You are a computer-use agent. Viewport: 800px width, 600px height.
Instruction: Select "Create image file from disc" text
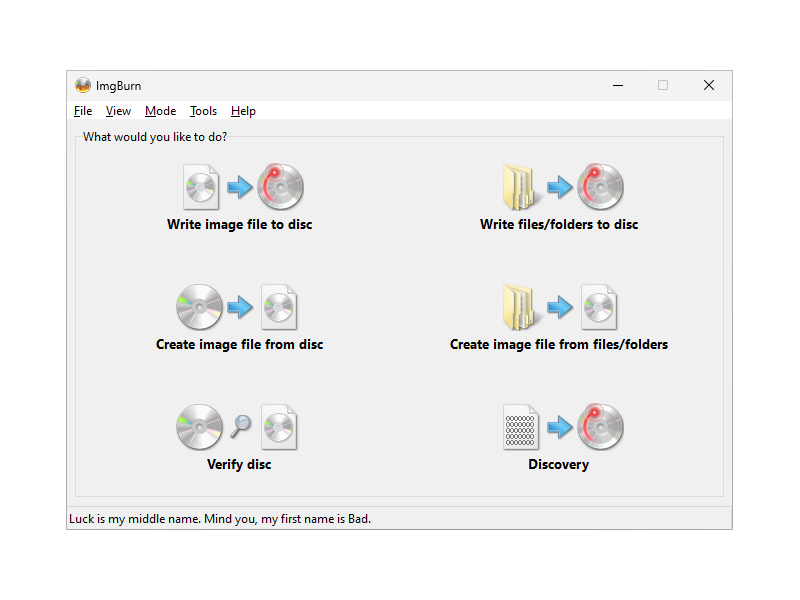click(x=239, y=345)
